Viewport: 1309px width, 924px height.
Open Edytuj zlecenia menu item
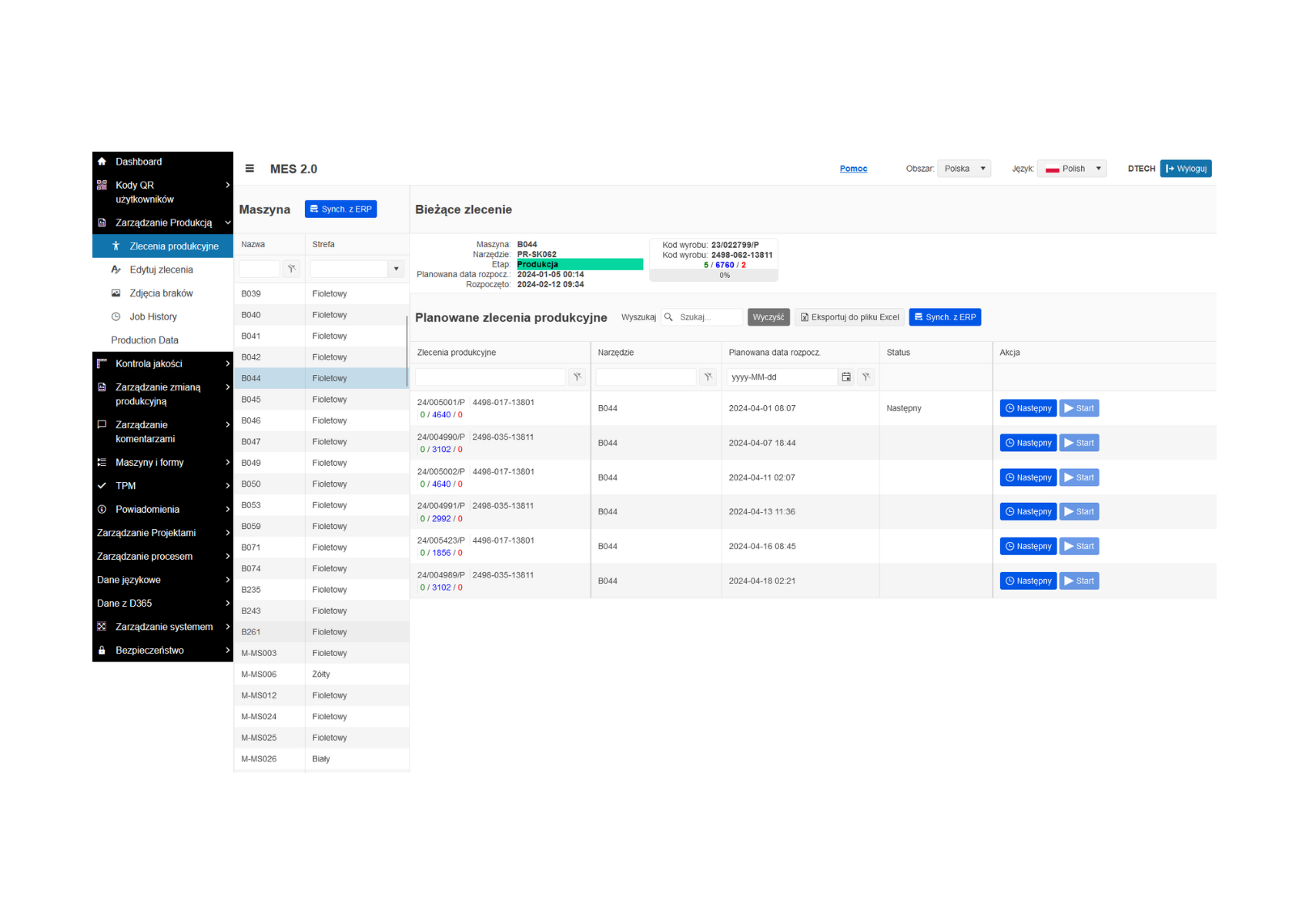[161, 269]
